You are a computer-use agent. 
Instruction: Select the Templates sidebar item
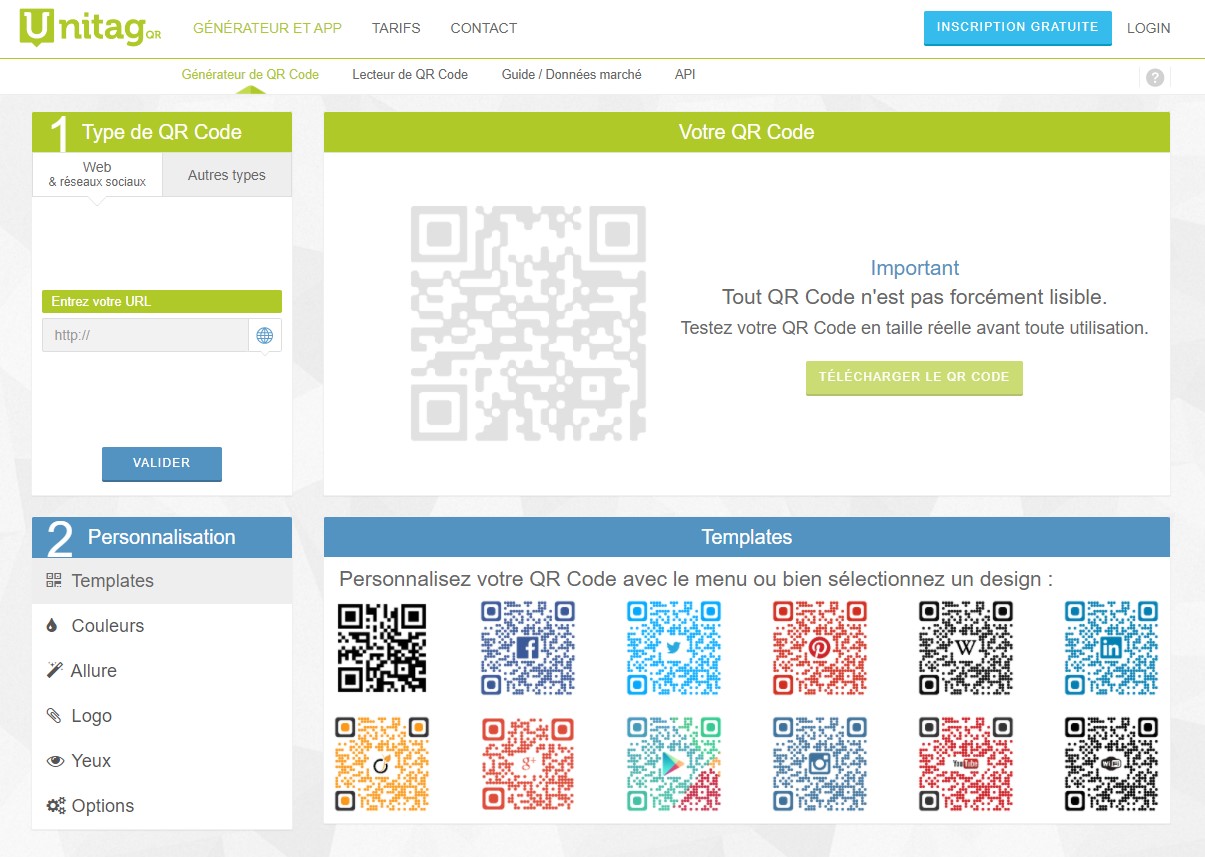[x=112, y=581]
